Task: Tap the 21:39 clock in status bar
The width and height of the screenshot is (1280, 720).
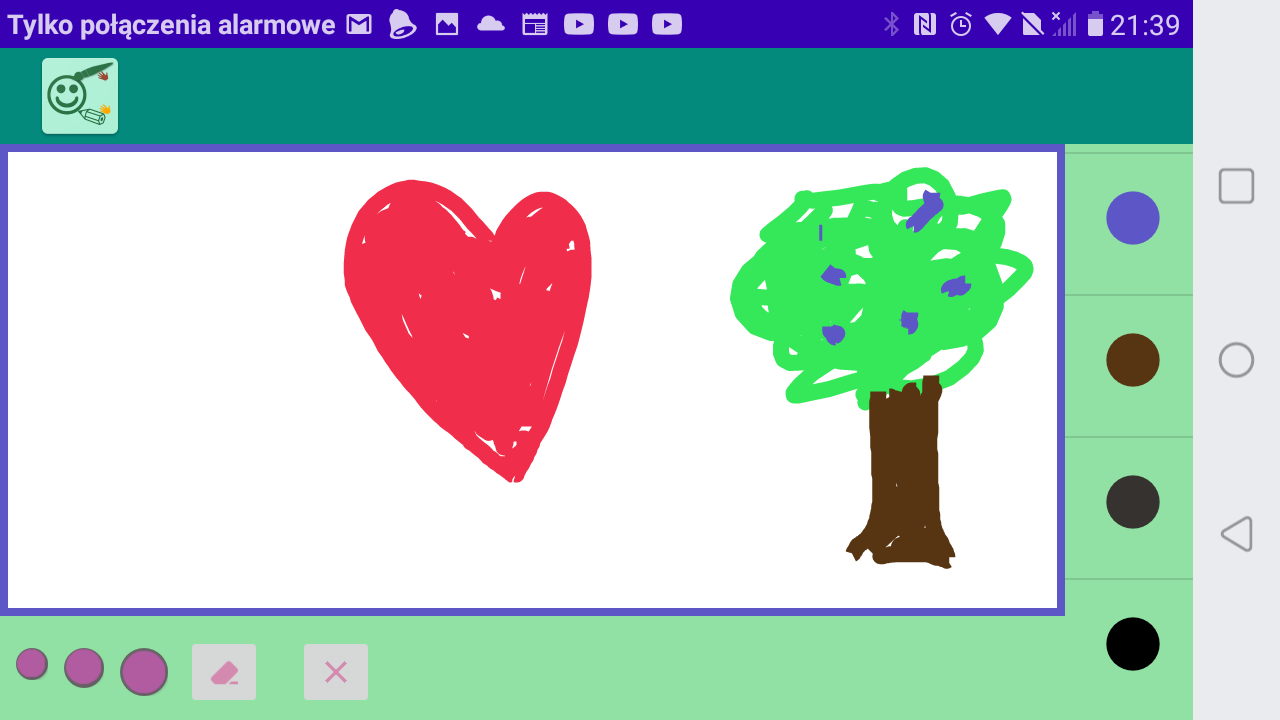Action: point(1145,24)
